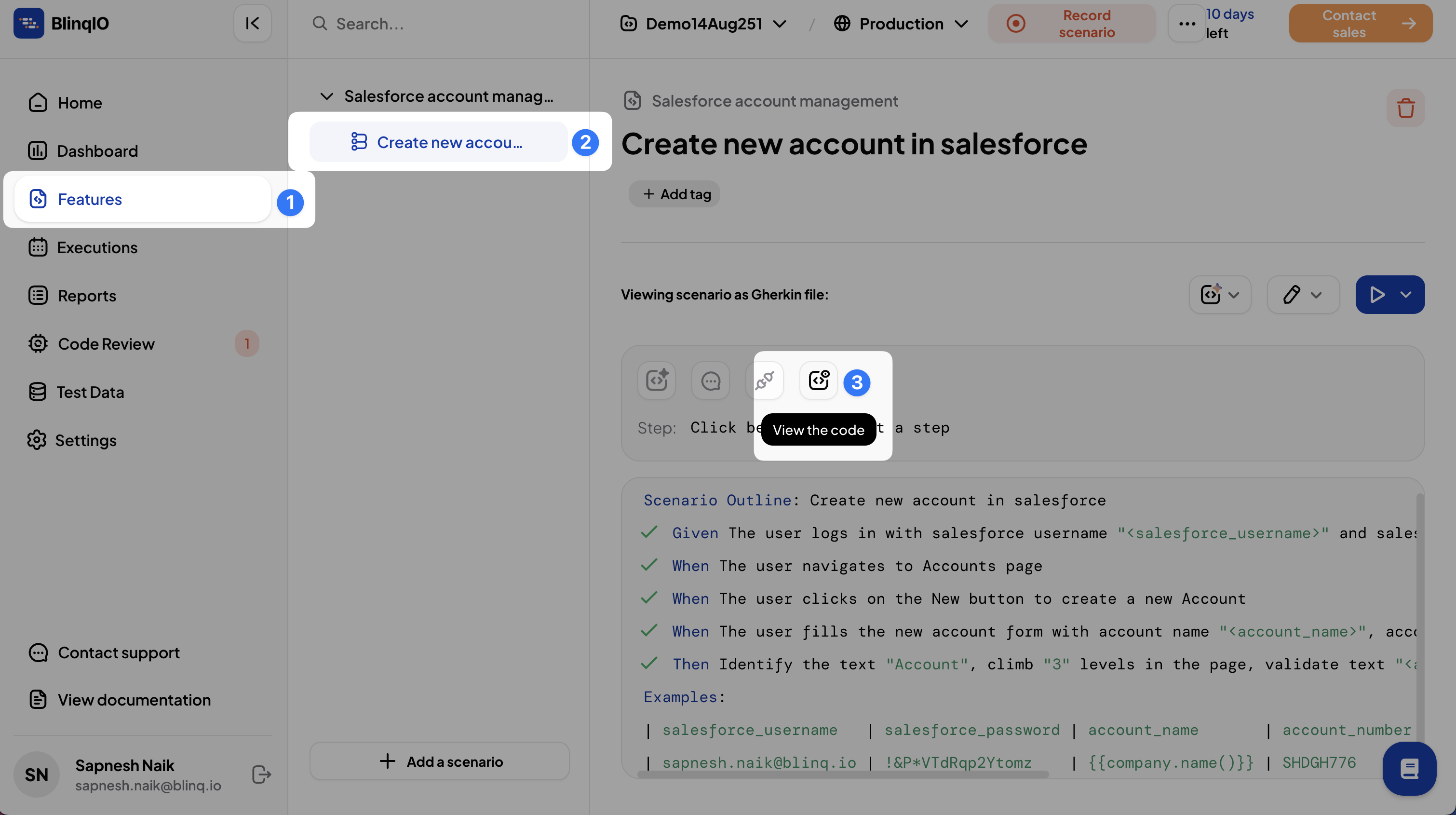Click Record scenario button
Image resolution: width=1456 pixels, height=815 pixels.
pos(1072,23)
